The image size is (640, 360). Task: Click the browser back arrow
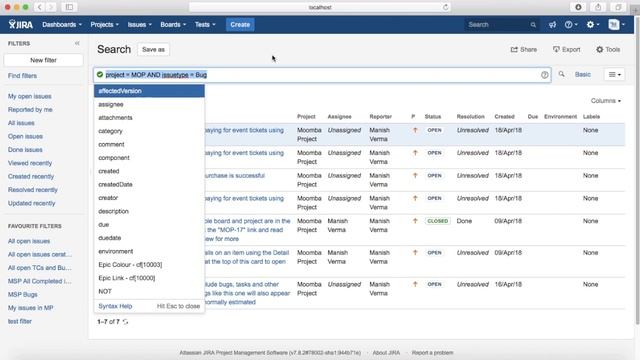pyautogui.click(x=39, y=7)
